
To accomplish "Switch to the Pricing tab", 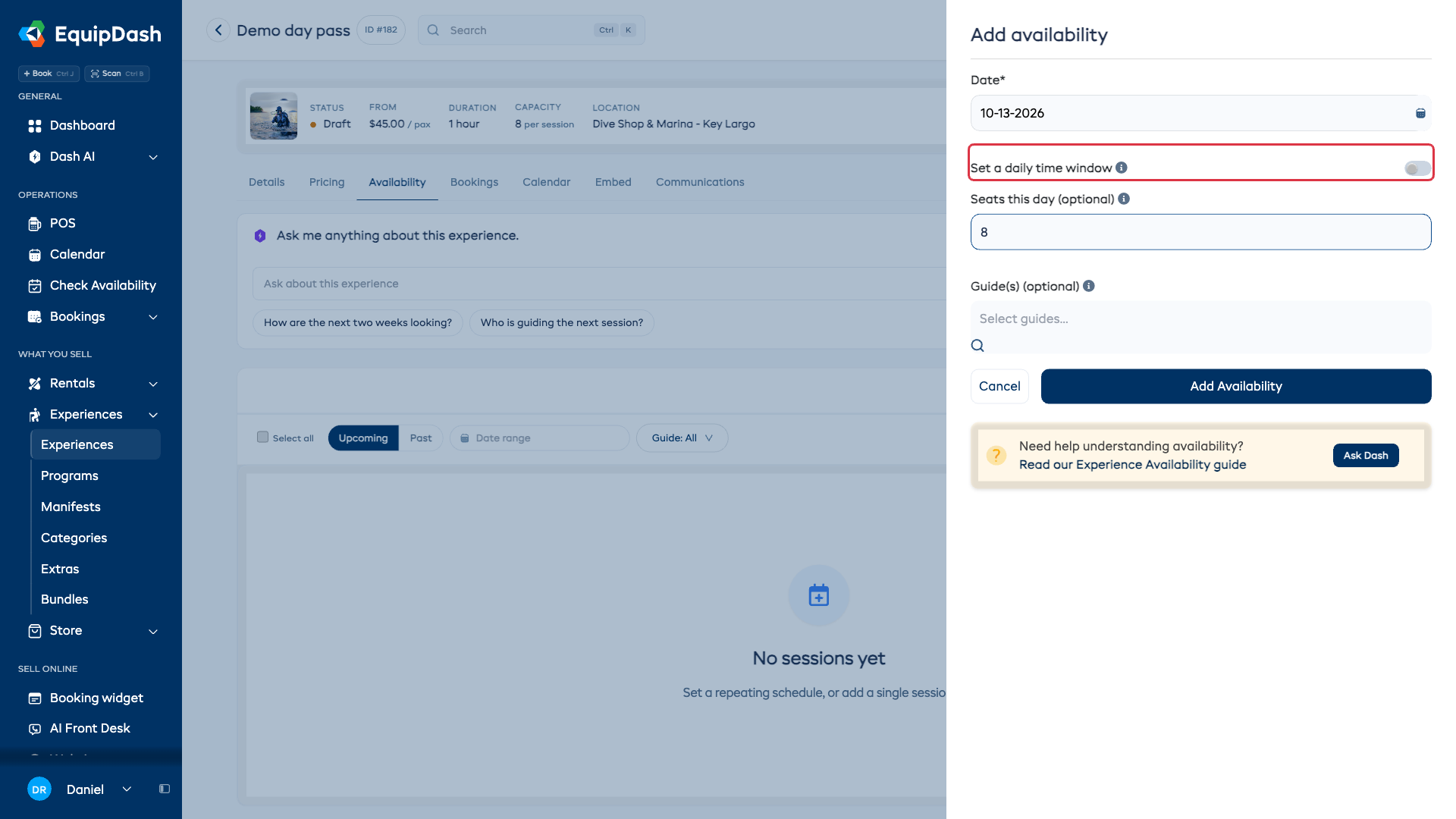I will click(327, 182).
